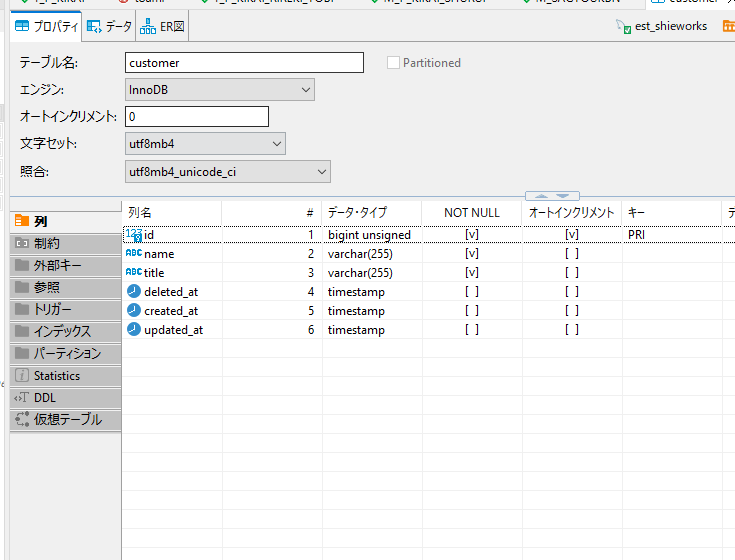
Task: Toggle NOT NULL for created_at column
Action: coord(472,311)
